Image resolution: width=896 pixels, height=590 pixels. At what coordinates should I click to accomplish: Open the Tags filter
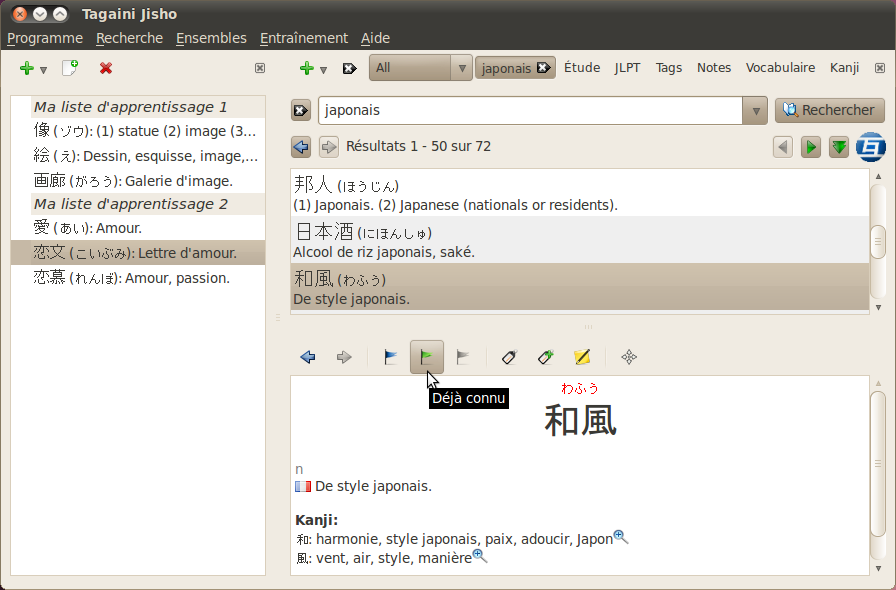(669, 67)
